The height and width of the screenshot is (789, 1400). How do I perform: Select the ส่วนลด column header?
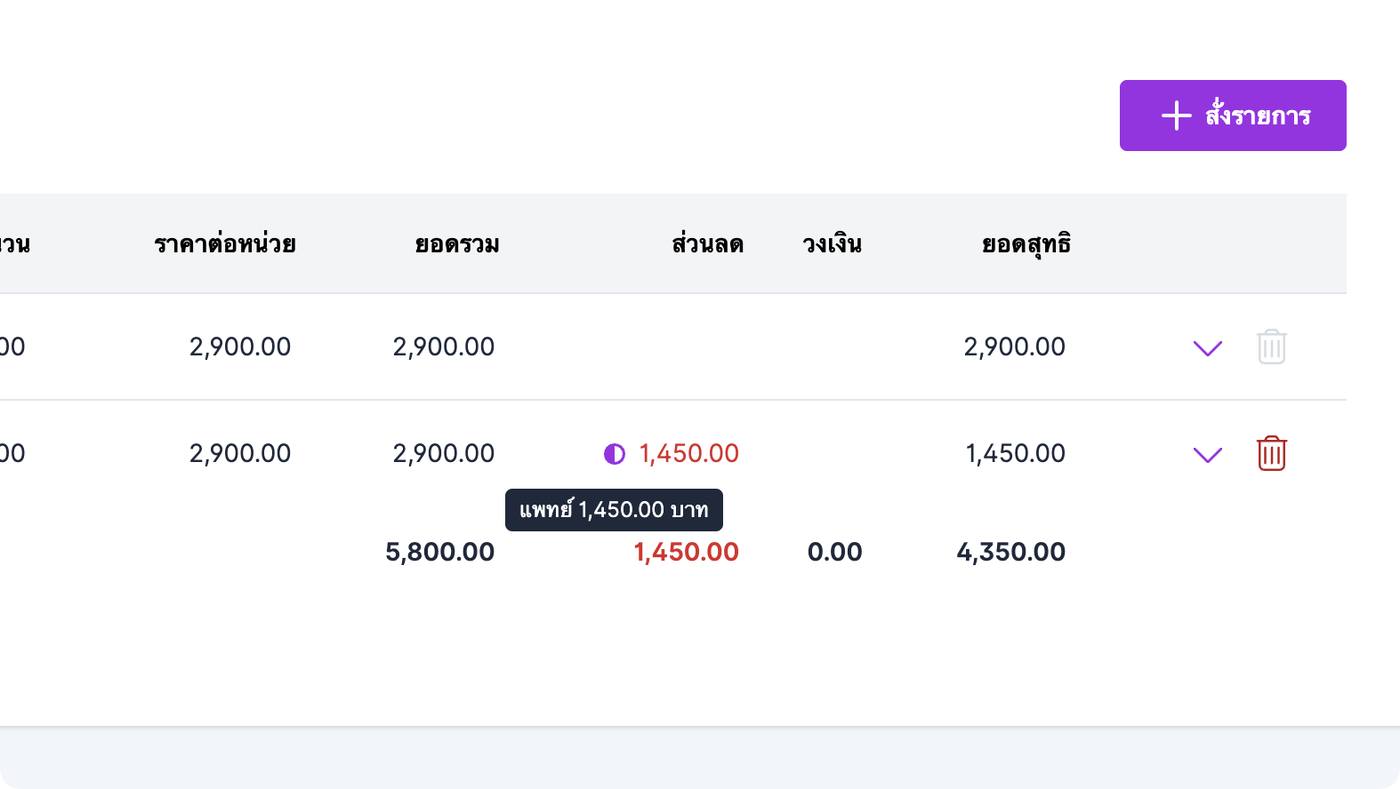[708, 244]
